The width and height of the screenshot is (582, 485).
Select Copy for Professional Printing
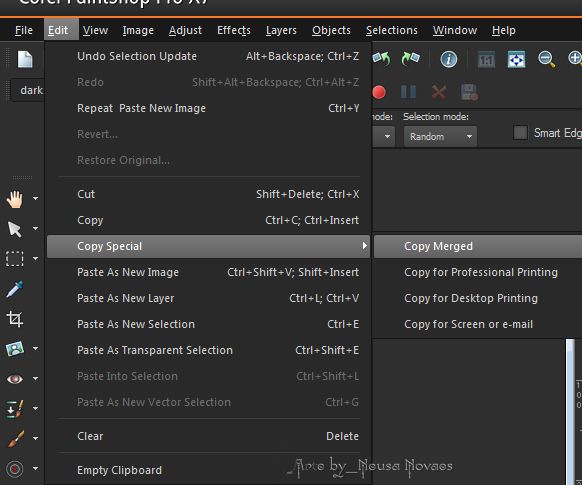point(478,272)
